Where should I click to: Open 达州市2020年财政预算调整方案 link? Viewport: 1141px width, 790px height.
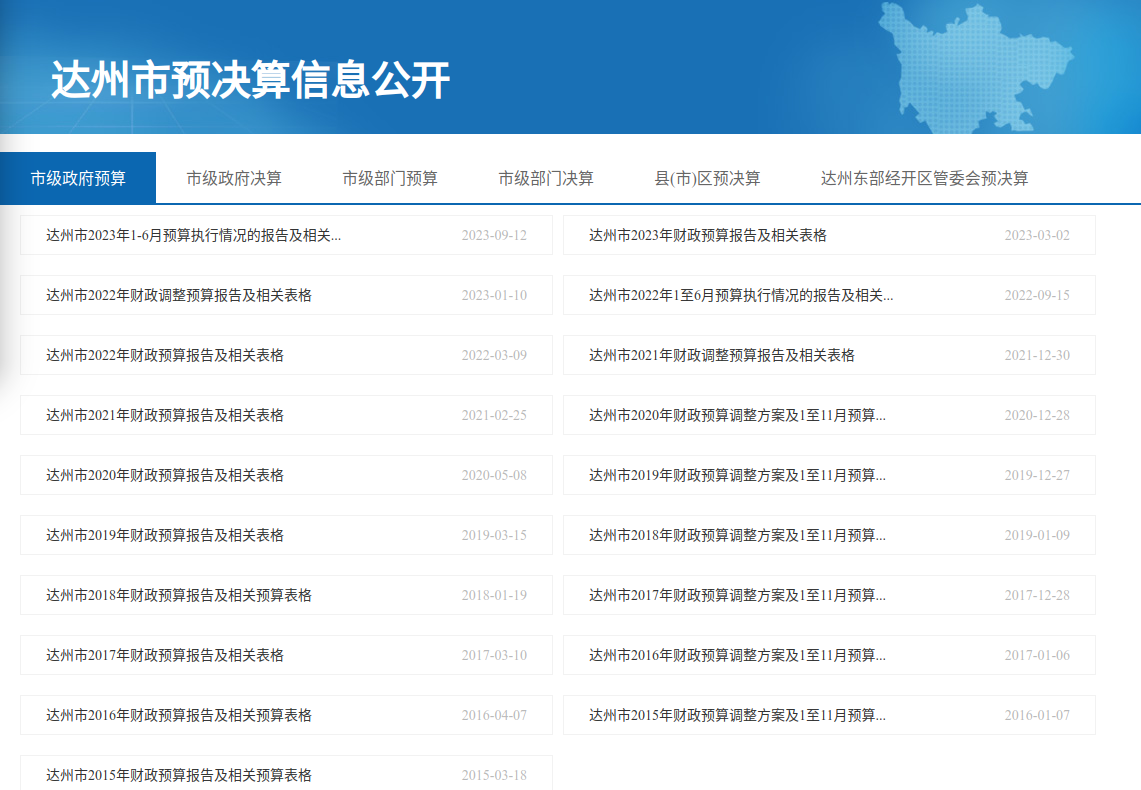tap(736, 416)
